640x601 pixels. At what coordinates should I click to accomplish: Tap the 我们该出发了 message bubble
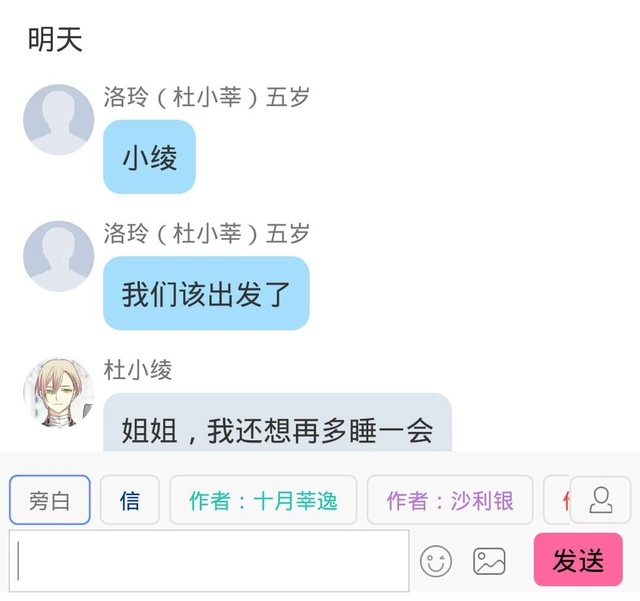point(206,293)
